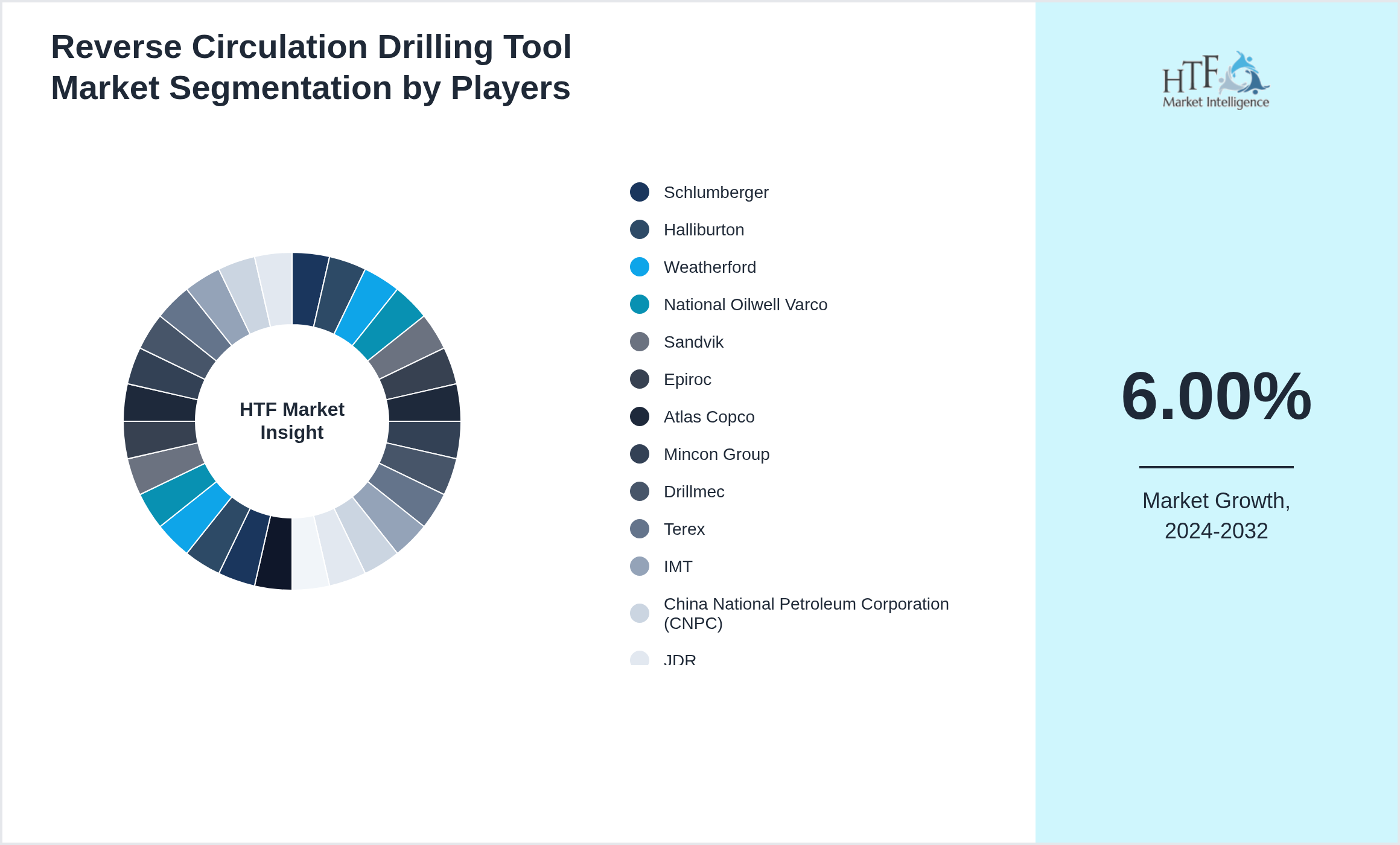Click the Drillmec legend label
Screen dimensions: 1400x845
(694, 491)
